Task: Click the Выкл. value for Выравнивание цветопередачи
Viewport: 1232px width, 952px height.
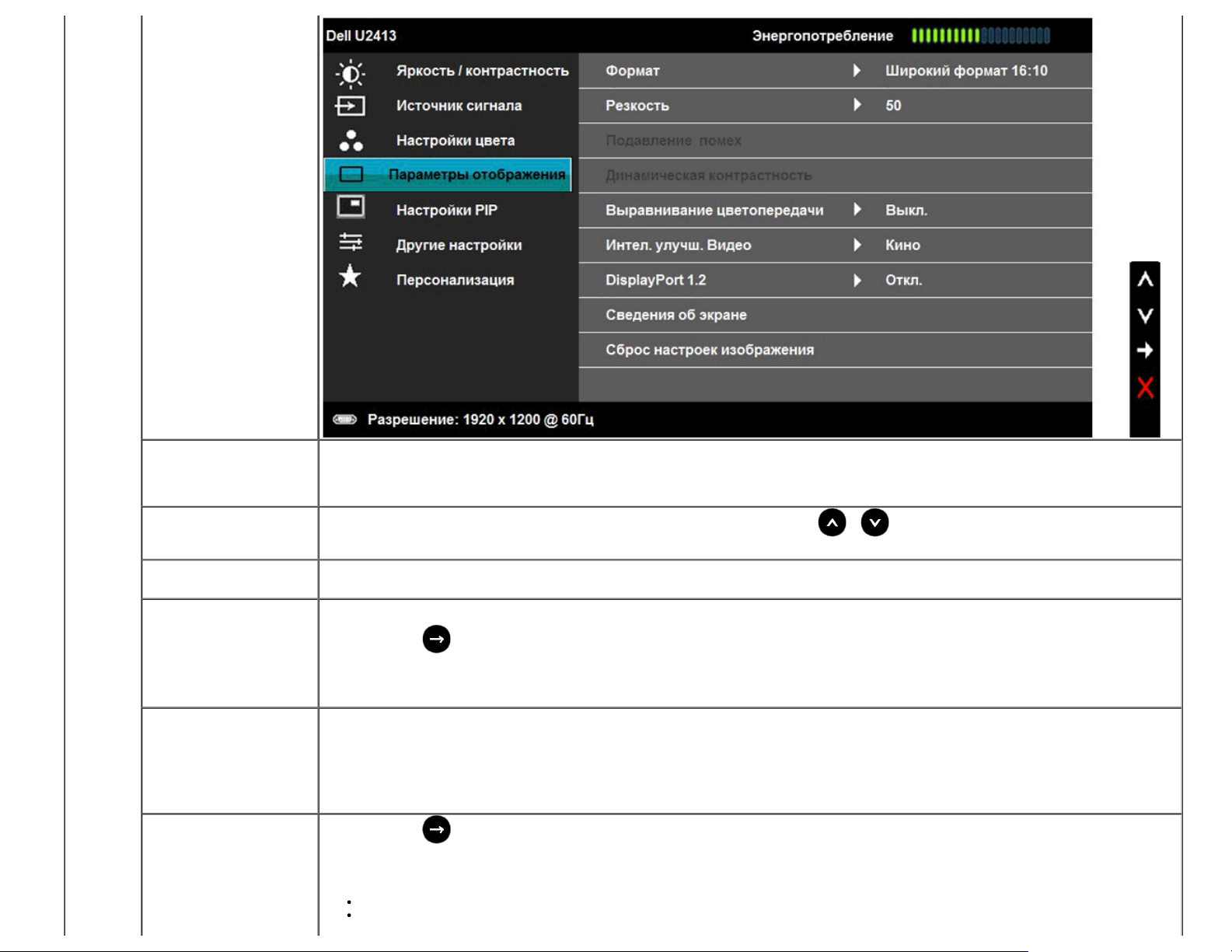Action: [x=906, y=211]
